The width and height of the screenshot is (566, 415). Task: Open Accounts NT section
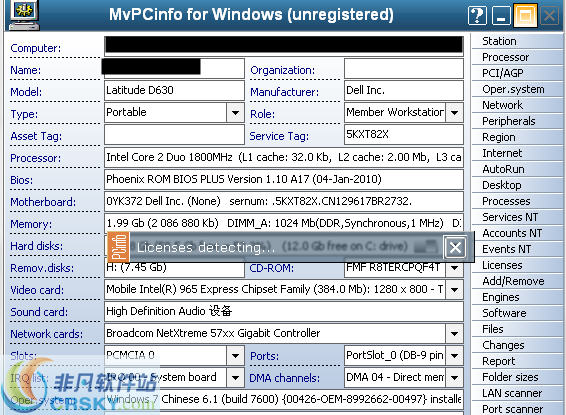517,233
